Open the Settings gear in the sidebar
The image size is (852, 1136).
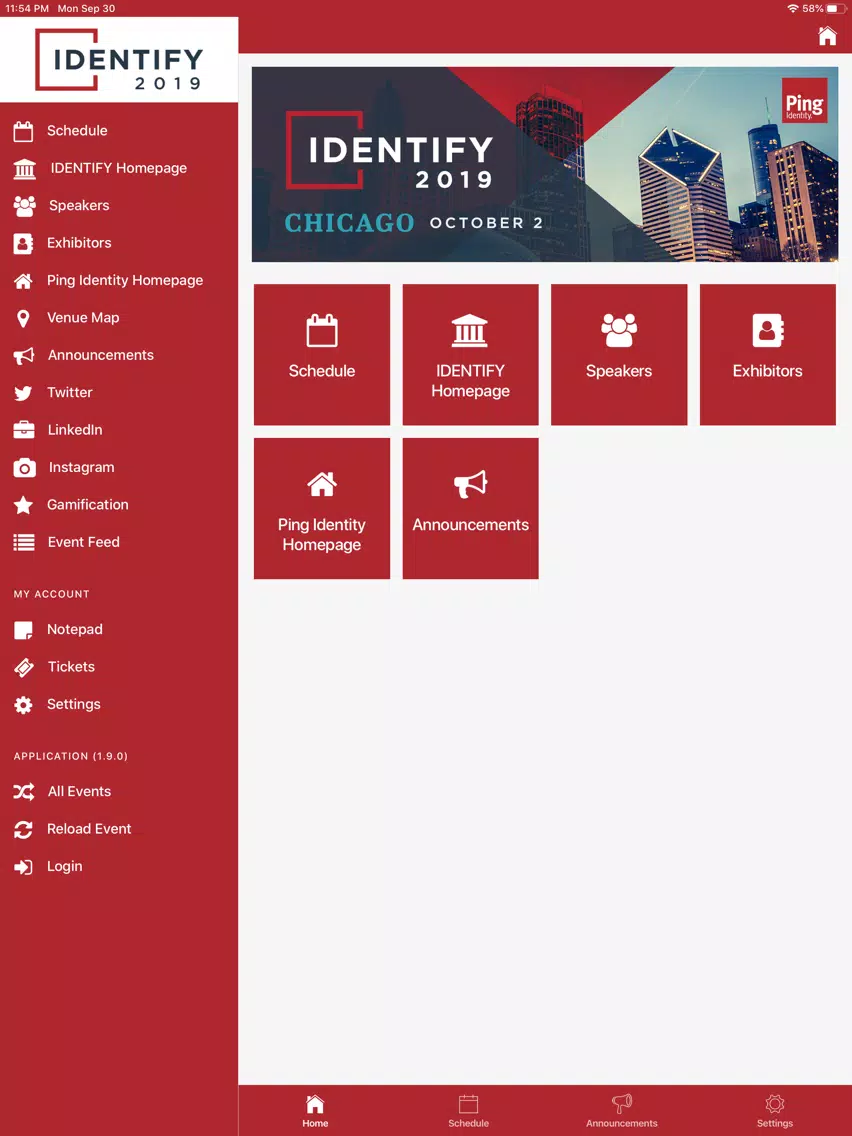(x=23, y=705)
